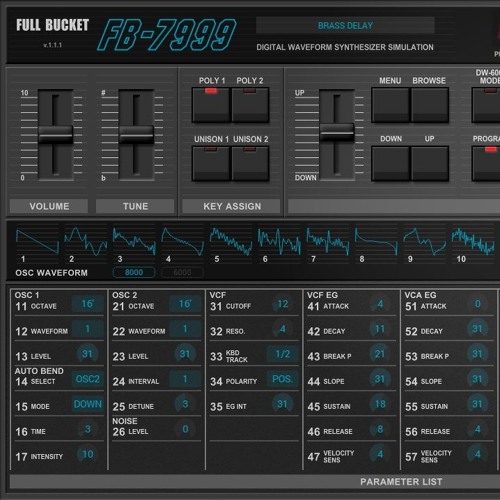Viewport: 500px width, 500px height.
Task: Click VCF cutoff knob
Action: (282, 304)
